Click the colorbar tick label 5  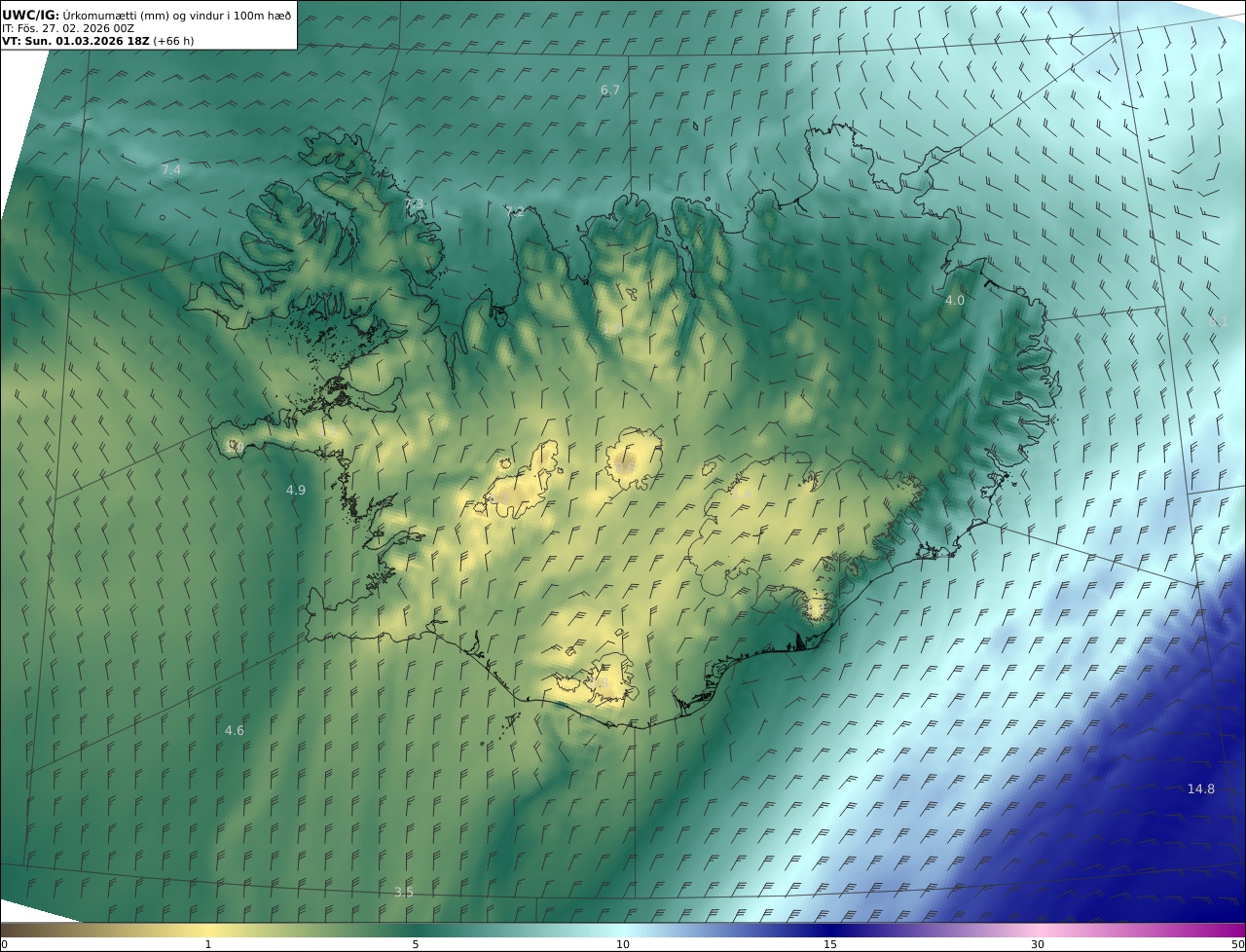tap(416, 944)
